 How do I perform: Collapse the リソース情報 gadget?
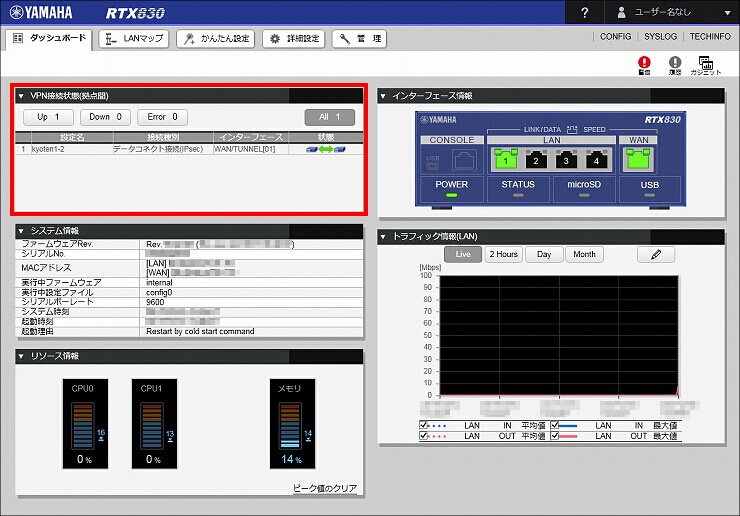click(x=21, y=356)
